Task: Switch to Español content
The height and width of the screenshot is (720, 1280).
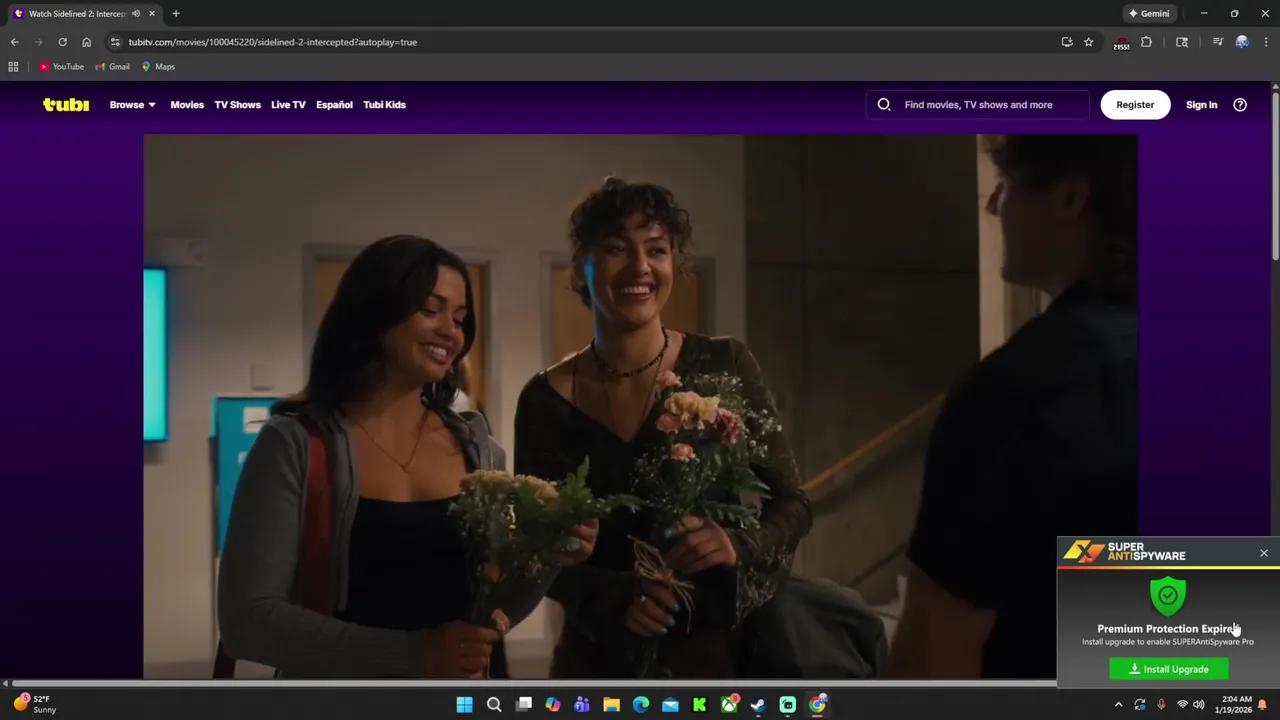Action: (334, 104)
